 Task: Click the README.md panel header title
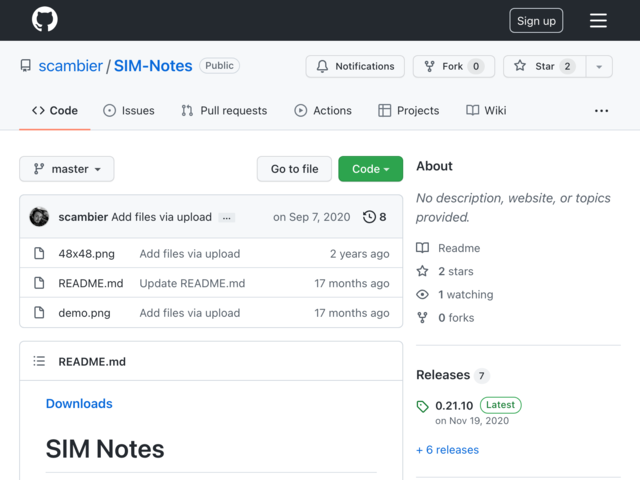[92, 362]
